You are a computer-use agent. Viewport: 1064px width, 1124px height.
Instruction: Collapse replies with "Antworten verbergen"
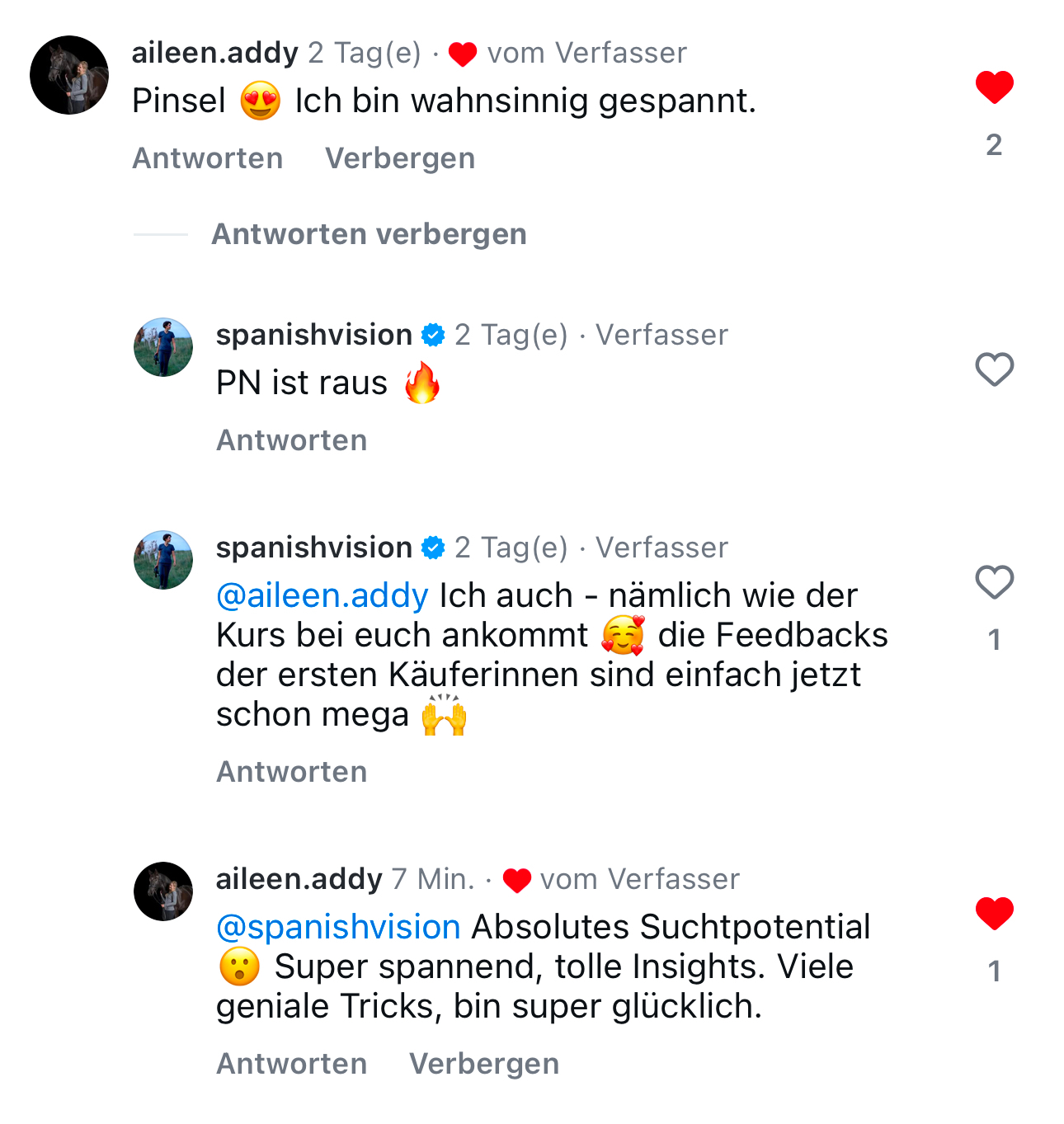[369, 234]
